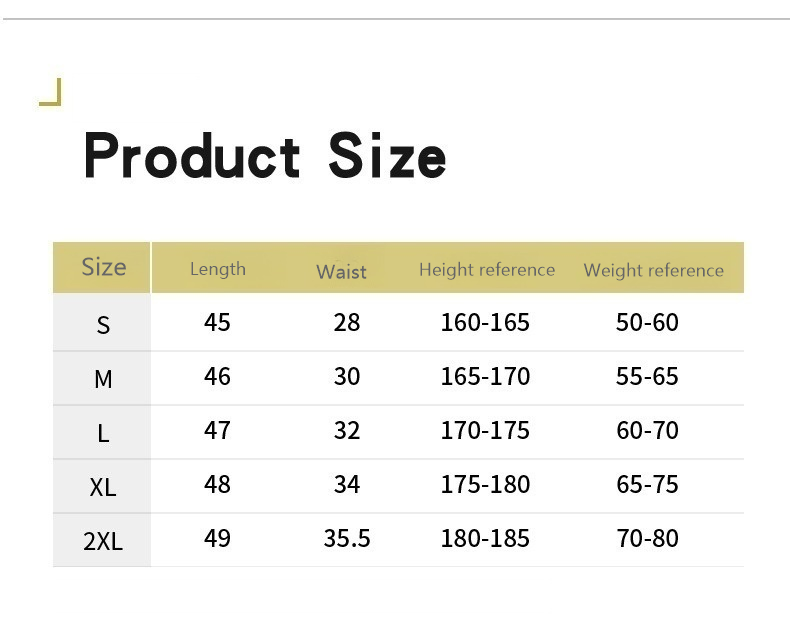Select the XL size row label
The height and width of the screenshot is (624, 790).
[103, 487]
